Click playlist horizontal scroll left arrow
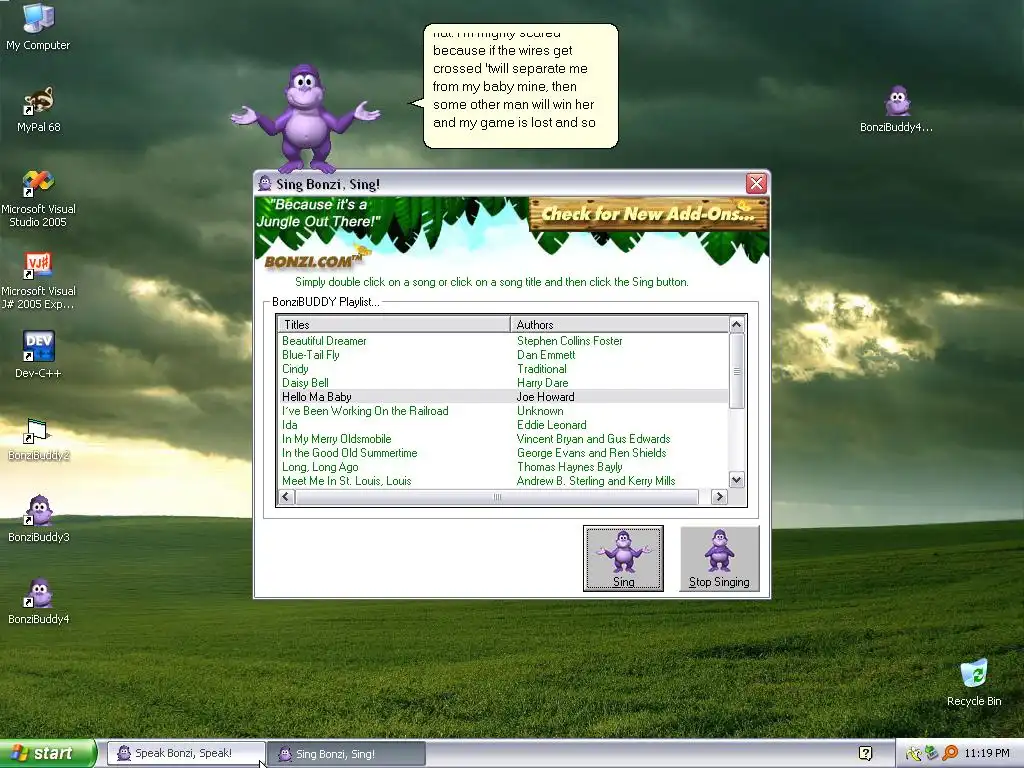This screenshot has height=768, width=1024. click(x=285, y=496)
